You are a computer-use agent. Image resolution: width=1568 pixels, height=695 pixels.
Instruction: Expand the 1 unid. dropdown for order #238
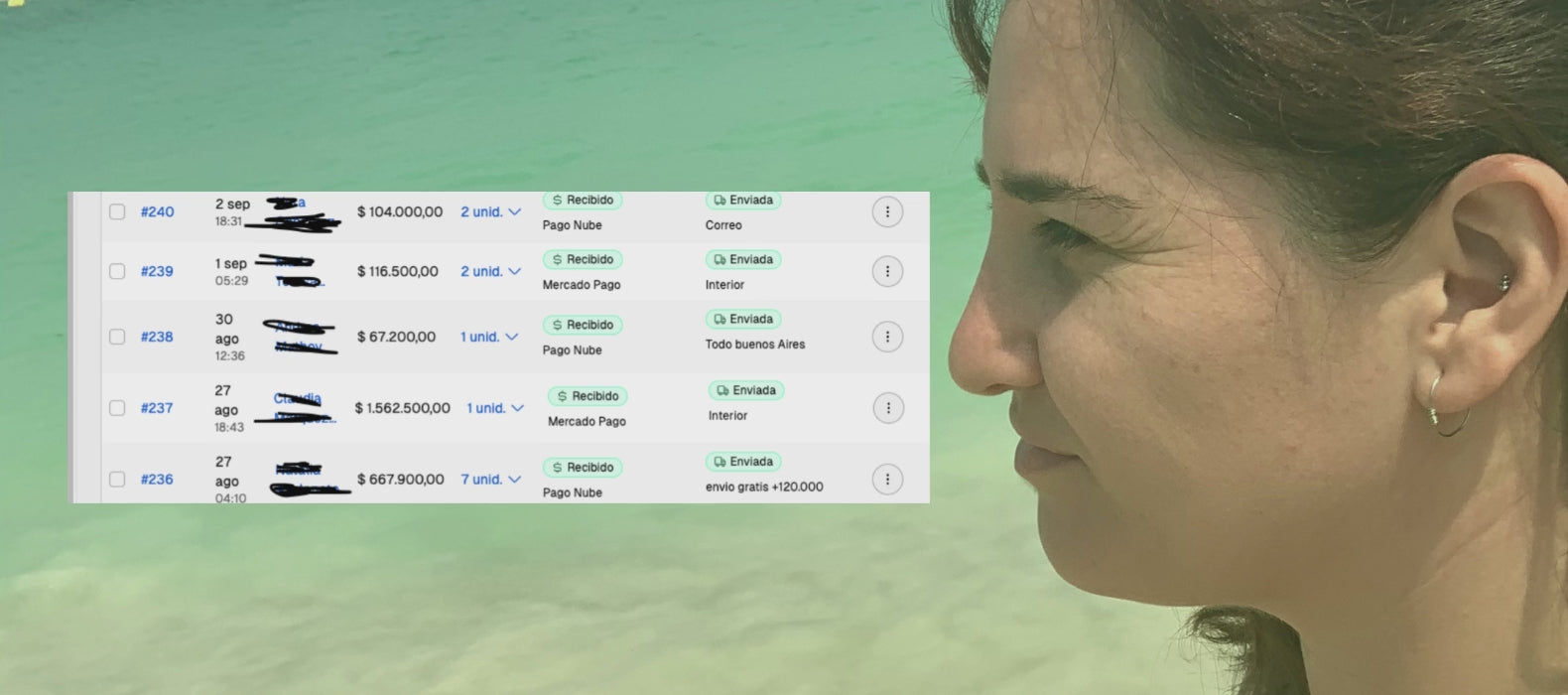489,337
